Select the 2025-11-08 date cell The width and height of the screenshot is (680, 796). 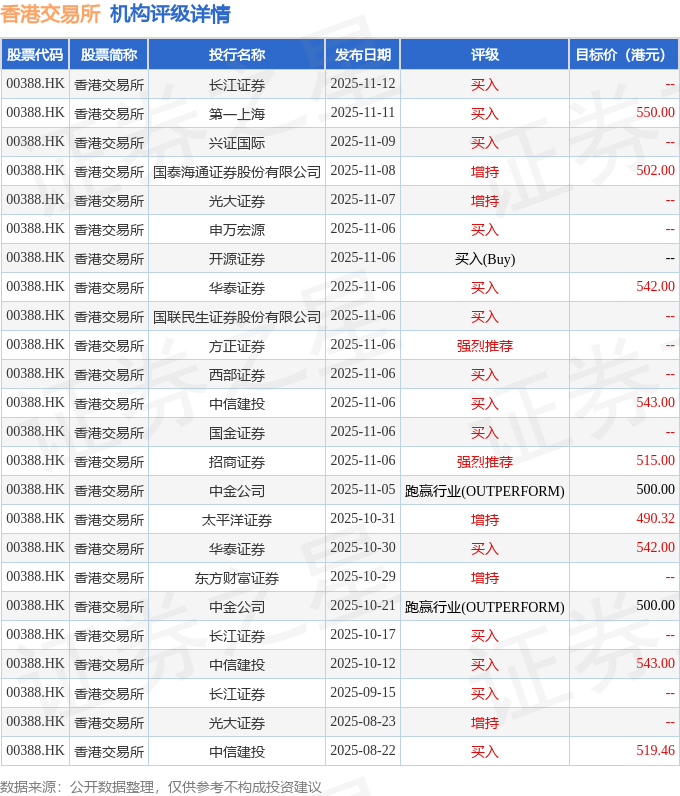click(x=363, y=170)
